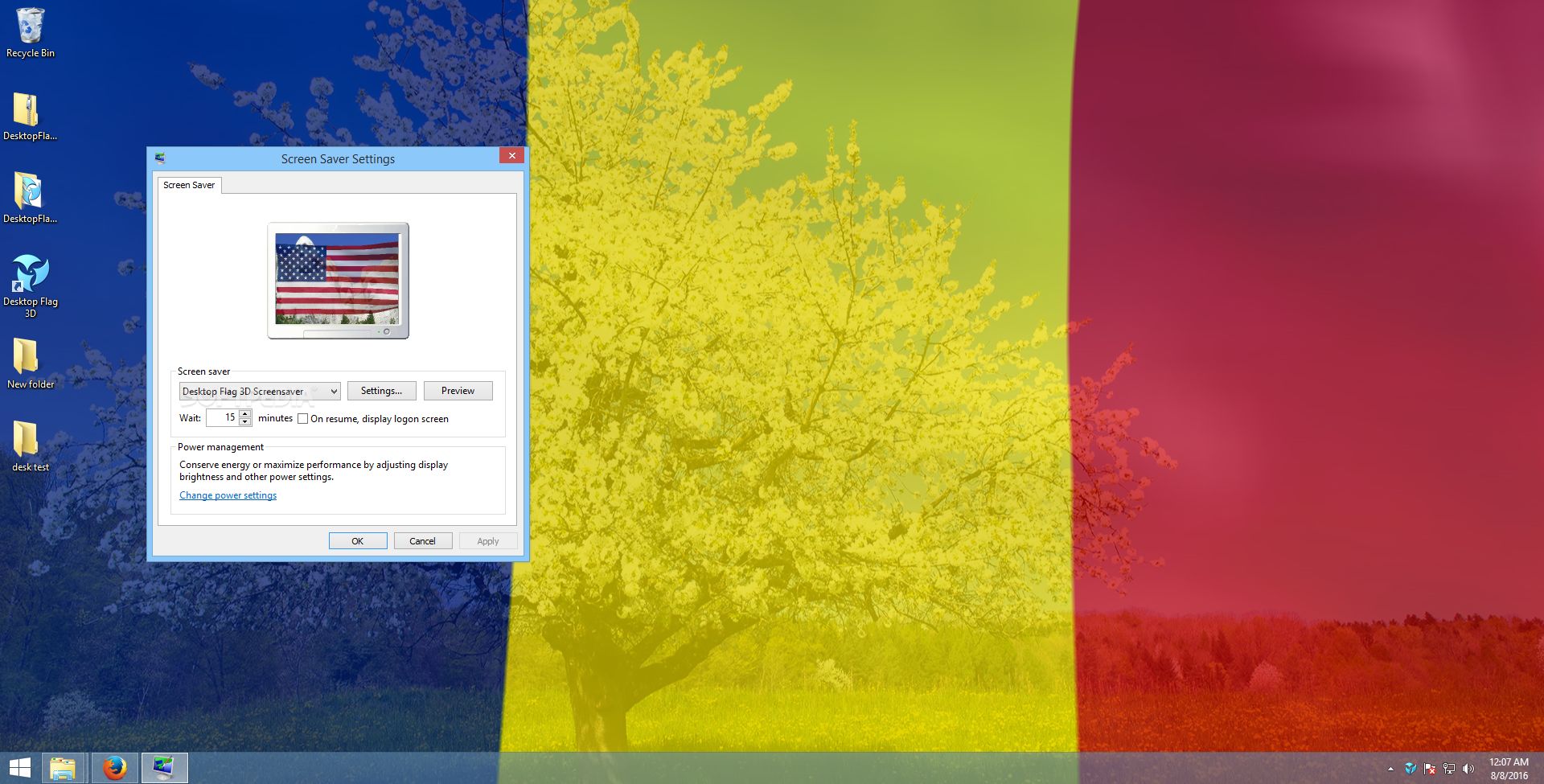Select the DesktopFla... installer icon on desktop
Viewport: 1544px width, 784px height.
click(x=30, y=198)
